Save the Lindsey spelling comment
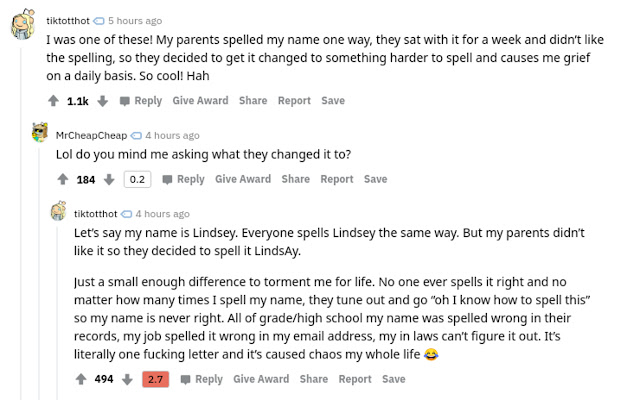Screen dimensions: 640x400 (x=393, y=380)
